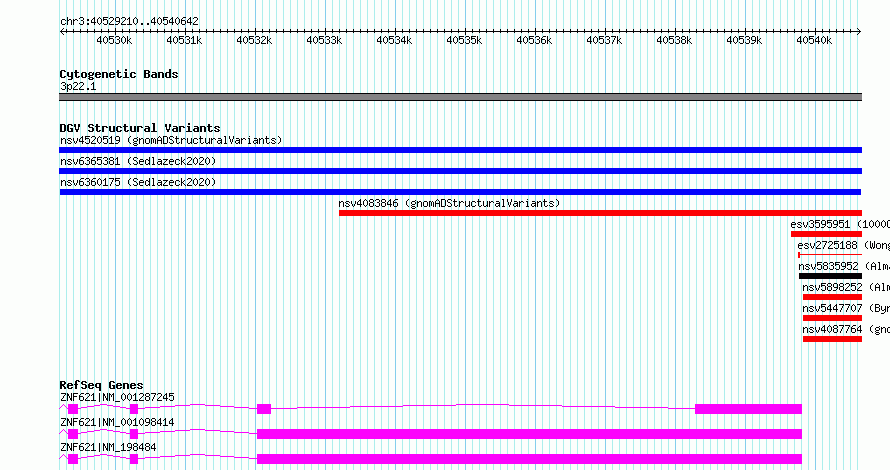Click the red bar under nsv4087764
Screen dimensions: 890x470
pos(832,339)
